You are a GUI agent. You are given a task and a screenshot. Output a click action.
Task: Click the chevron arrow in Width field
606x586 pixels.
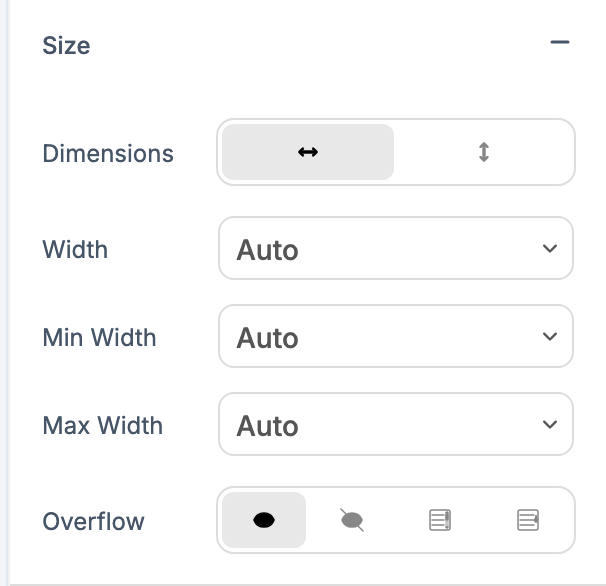549,249
